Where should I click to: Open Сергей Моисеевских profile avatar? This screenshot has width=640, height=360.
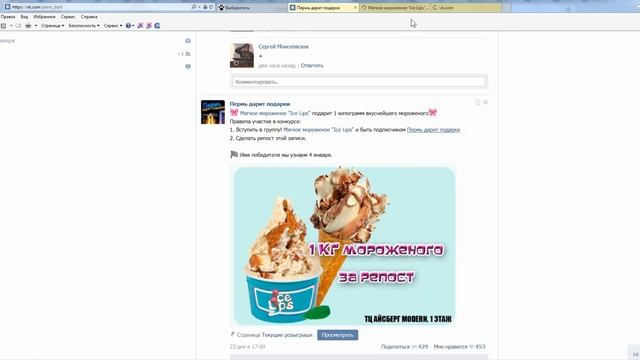tap(242, 55)
